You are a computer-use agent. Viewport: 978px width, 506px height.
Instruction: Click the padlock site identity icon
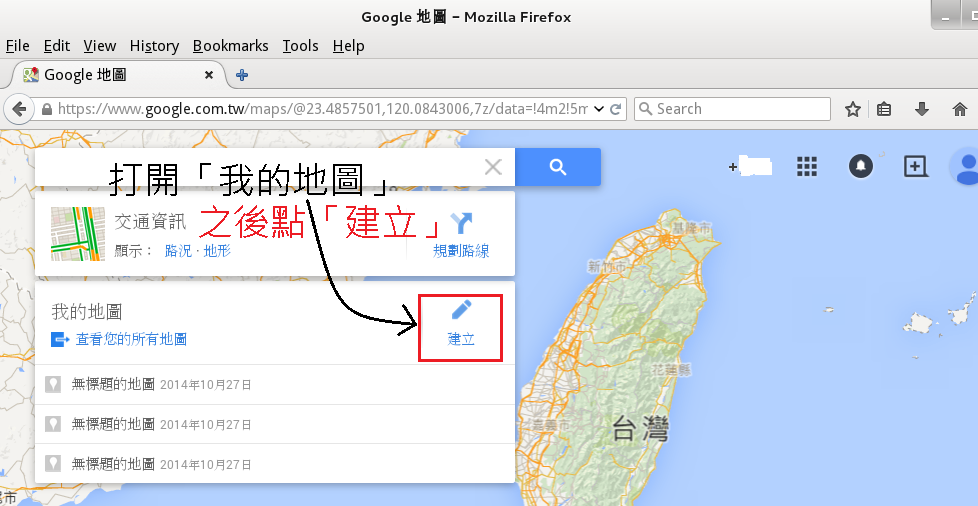point(46,109)
